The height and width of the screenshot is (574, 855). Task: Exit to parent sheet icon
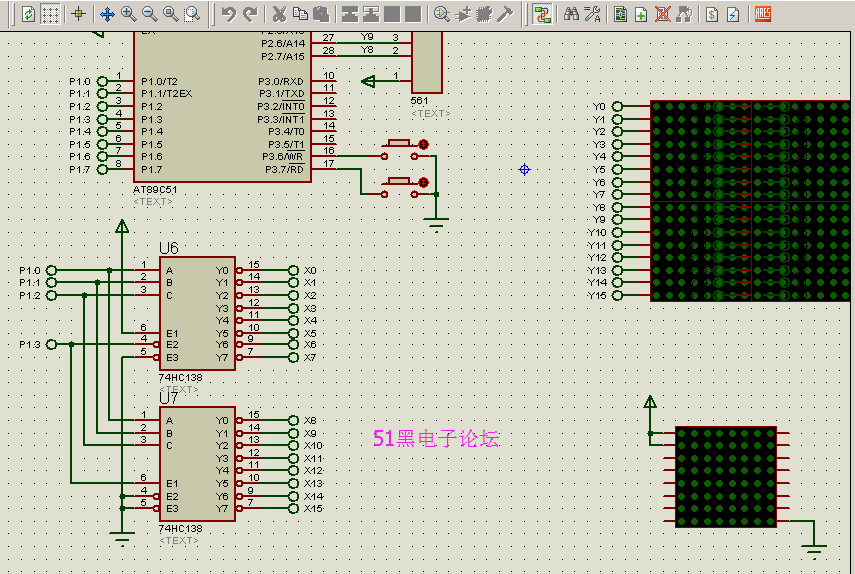tap(684, 14)
